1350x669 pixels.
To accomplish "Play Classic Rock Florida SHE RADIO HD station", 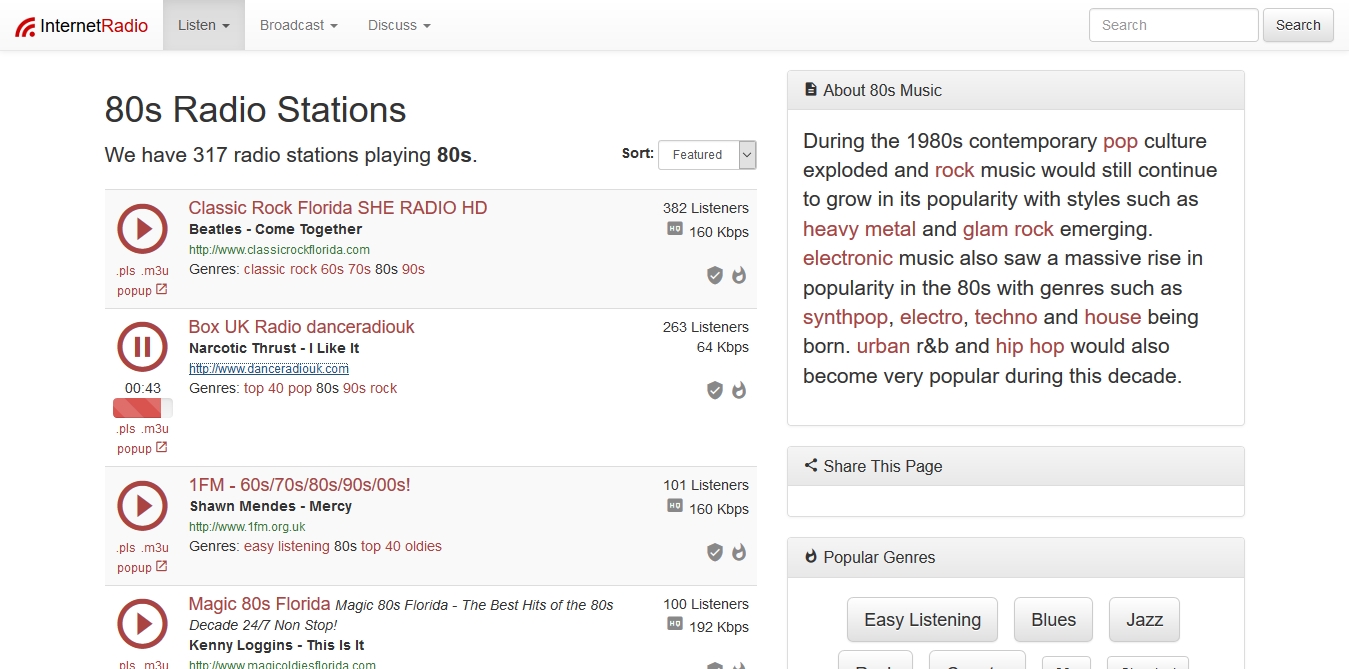I will click(143, 229).
